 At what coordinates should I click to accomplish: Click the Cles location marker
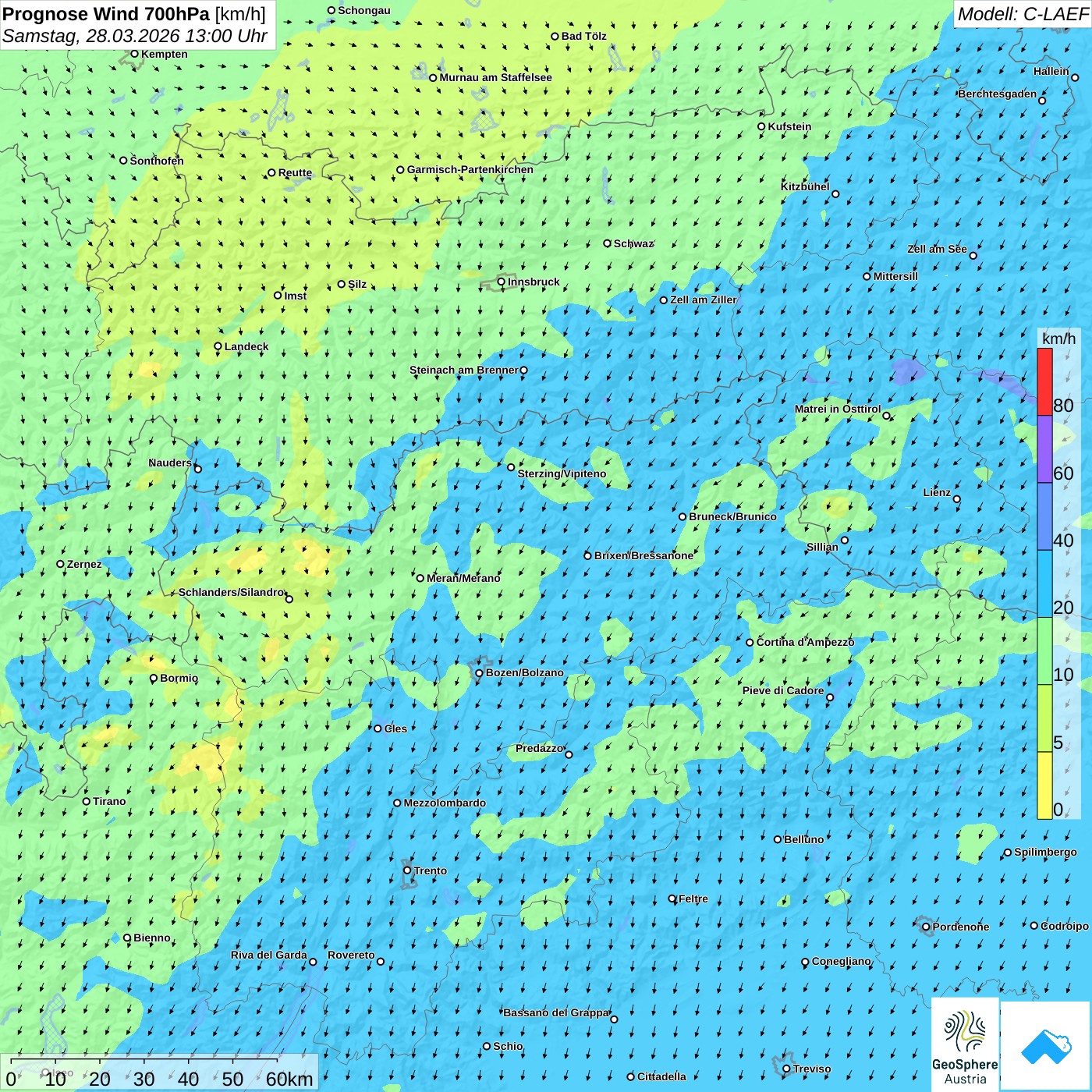click(378, 729)
